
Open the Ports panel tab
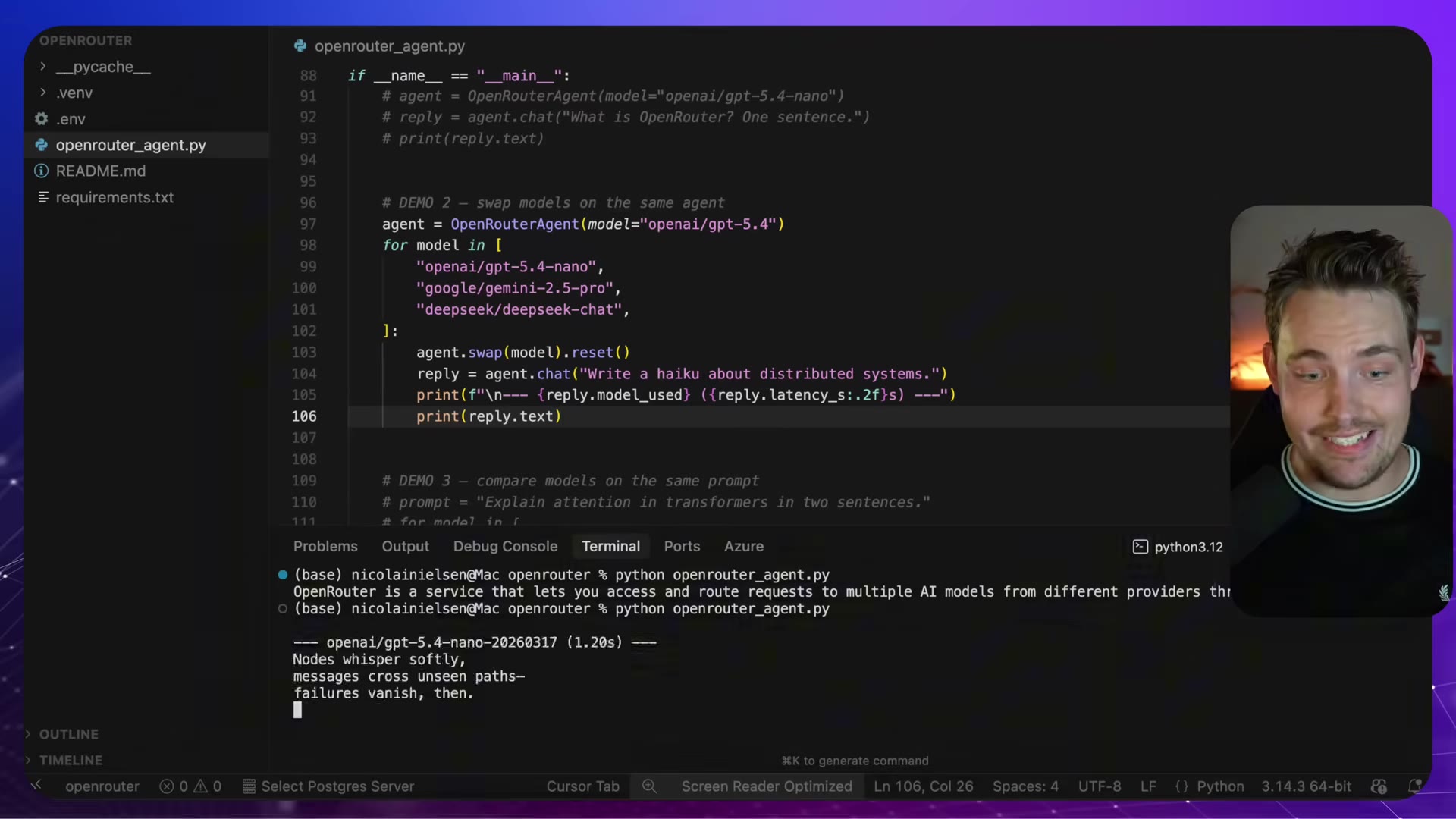tap(682, 546)
